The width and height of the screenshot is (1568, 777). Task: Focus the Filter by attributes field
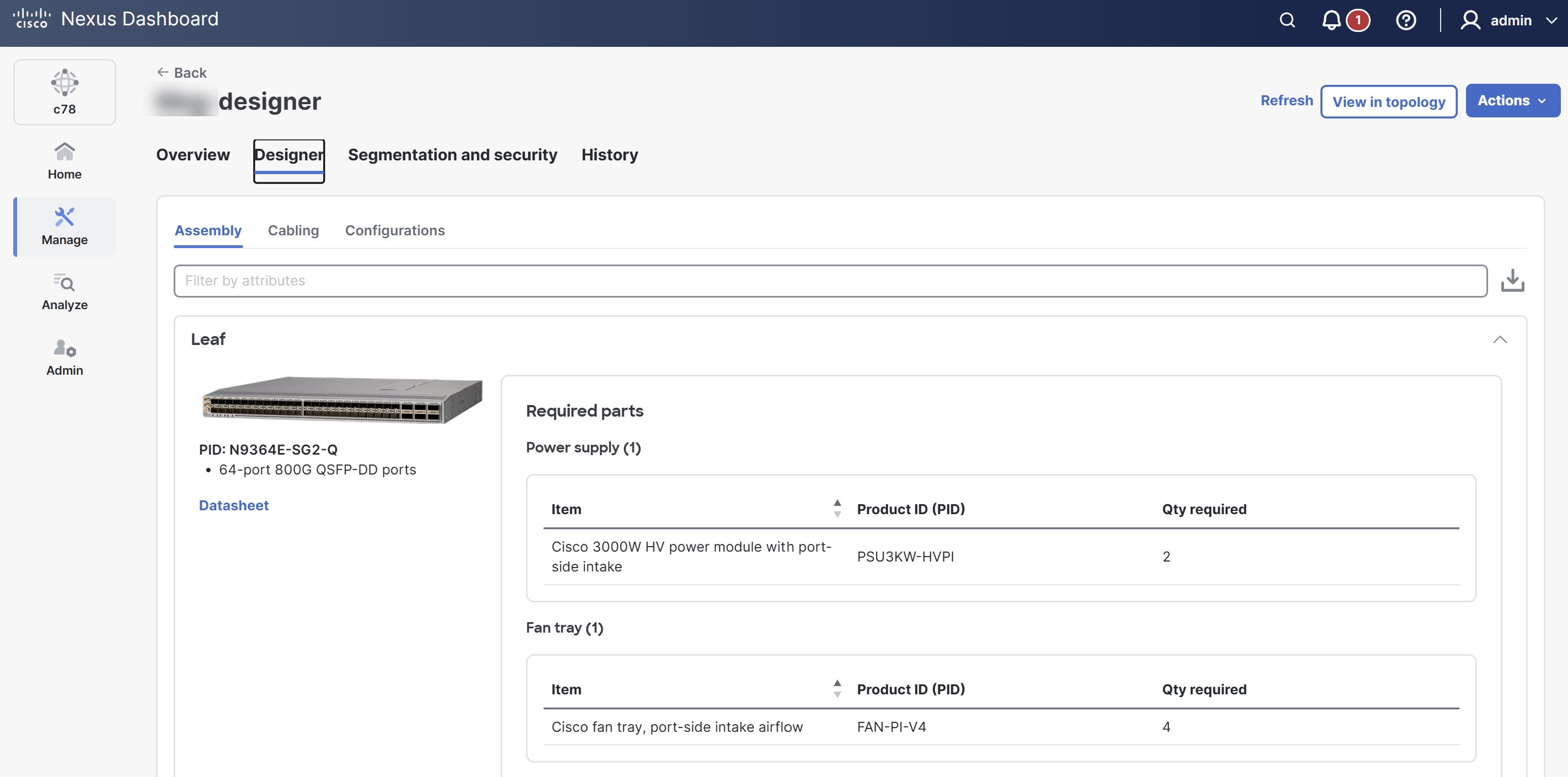830,280
